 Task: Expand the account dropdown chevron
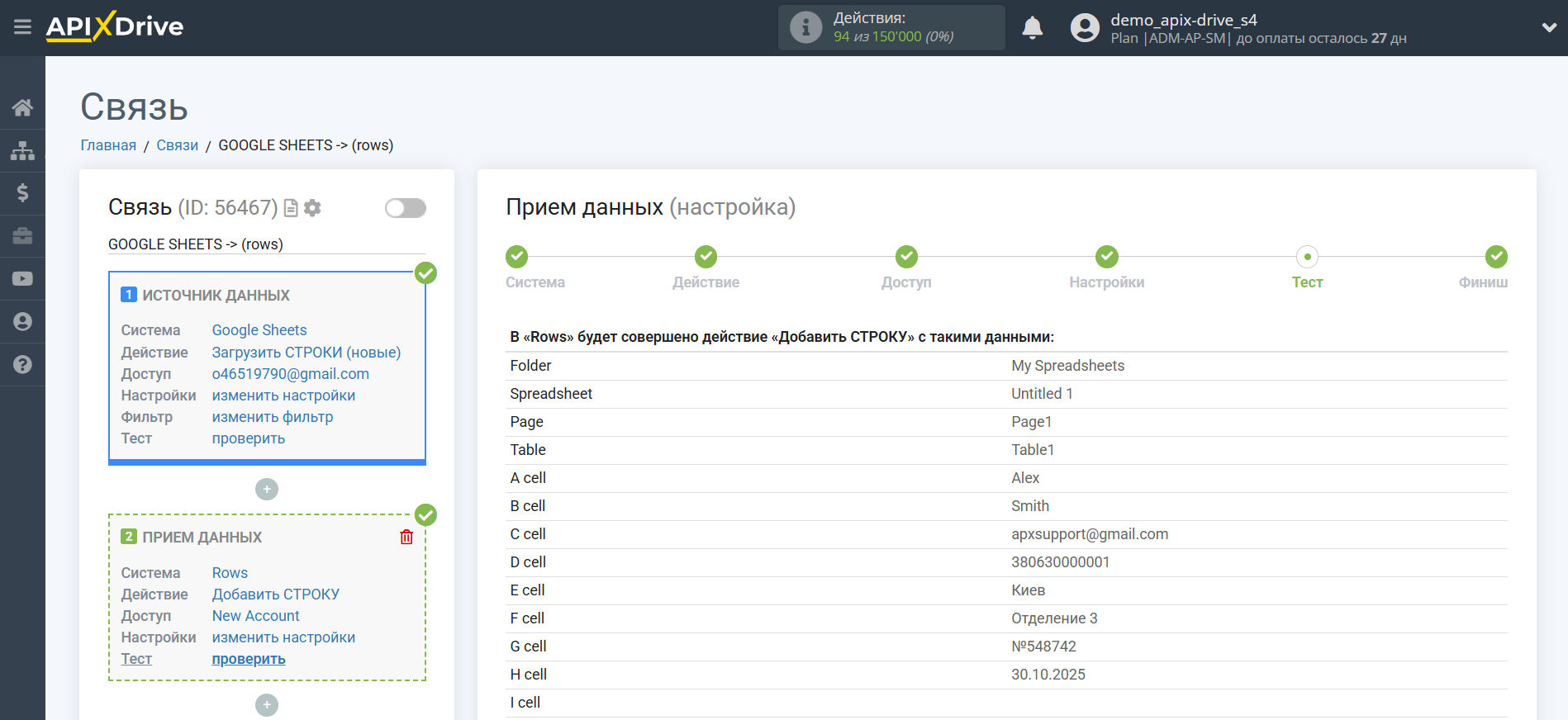[x=1549, y=27]
